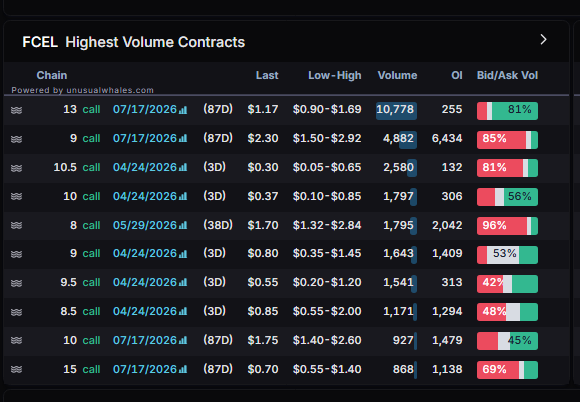
Task: Sort by the OI column header
Action: click(457, 75)
